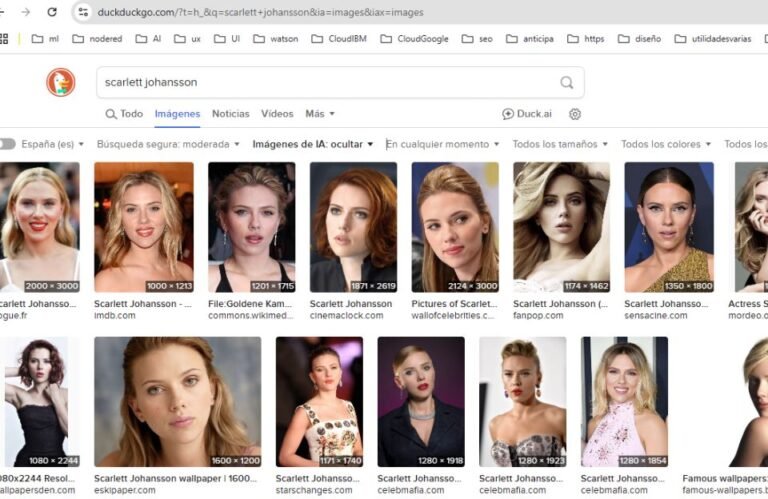This screenshot has width=768, height=499.
Task: Open the 'https' bookmark folder
Action: pos(586,39)
